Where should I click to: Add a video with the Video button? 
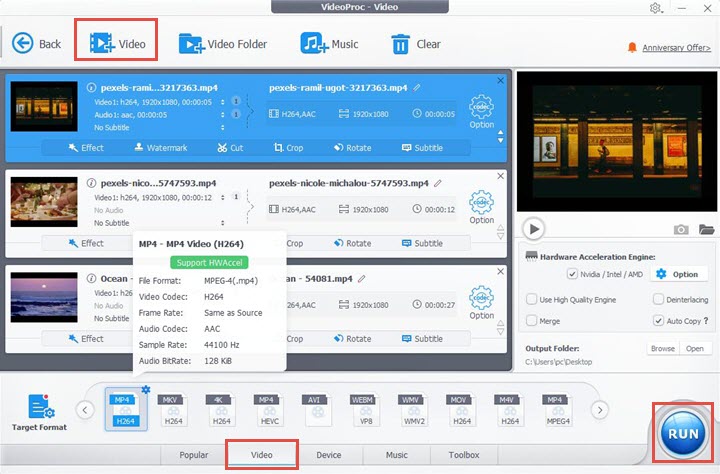(x=118, y=44)
